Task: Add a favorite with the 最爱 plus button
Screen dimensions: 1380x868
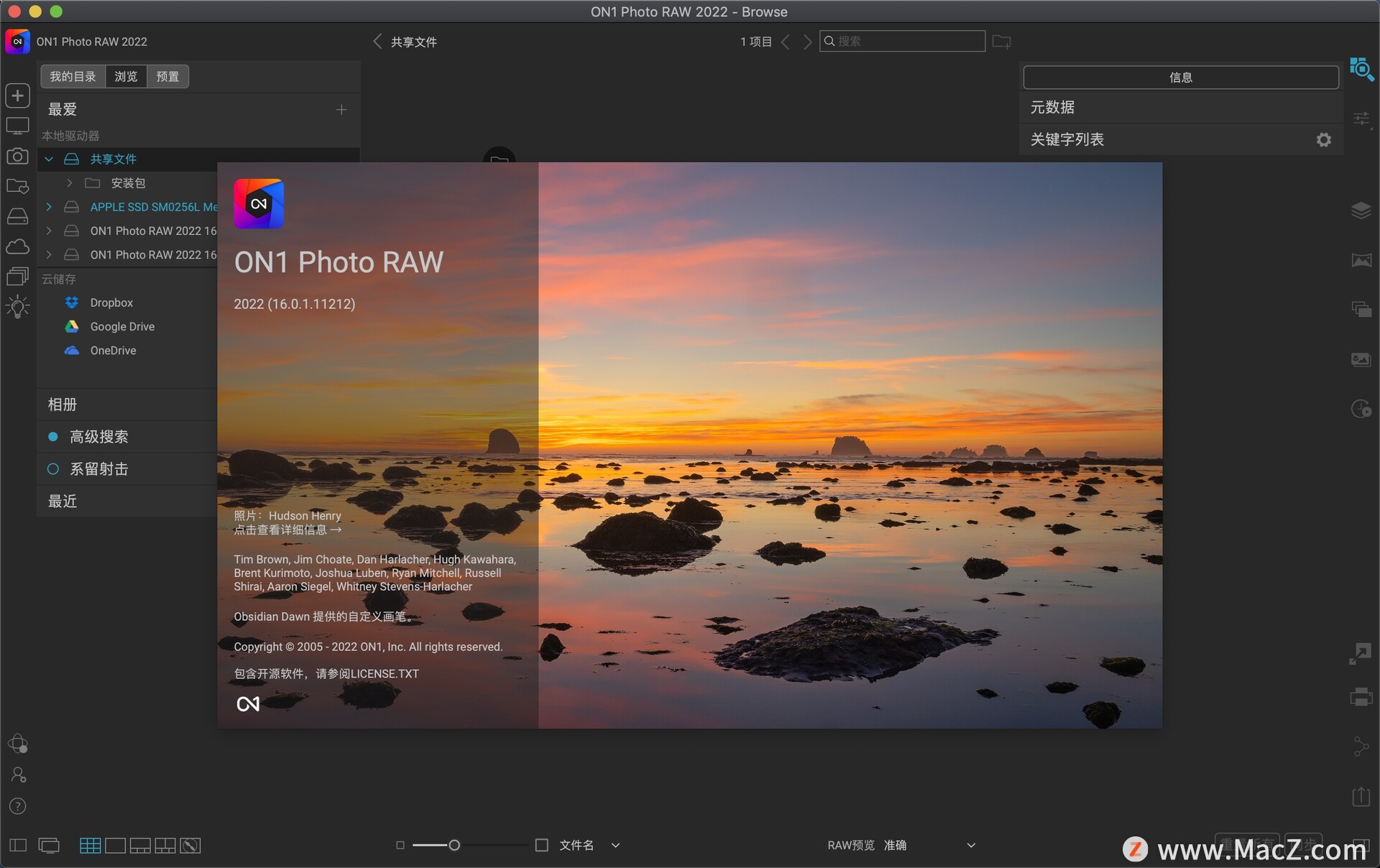Action: click(x=341, y=109)
